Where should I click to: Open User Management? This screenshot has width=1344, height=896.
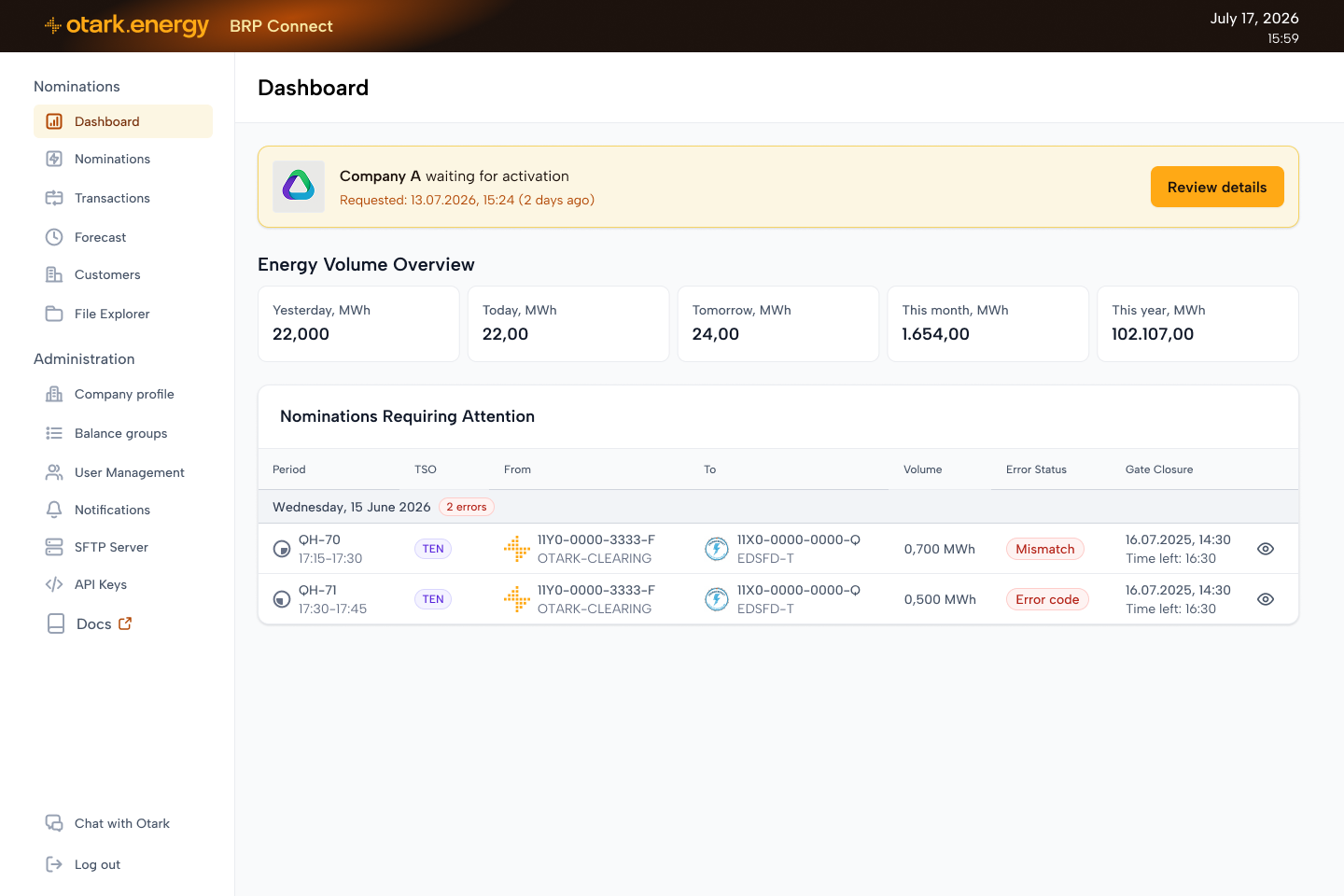point(123,472)
